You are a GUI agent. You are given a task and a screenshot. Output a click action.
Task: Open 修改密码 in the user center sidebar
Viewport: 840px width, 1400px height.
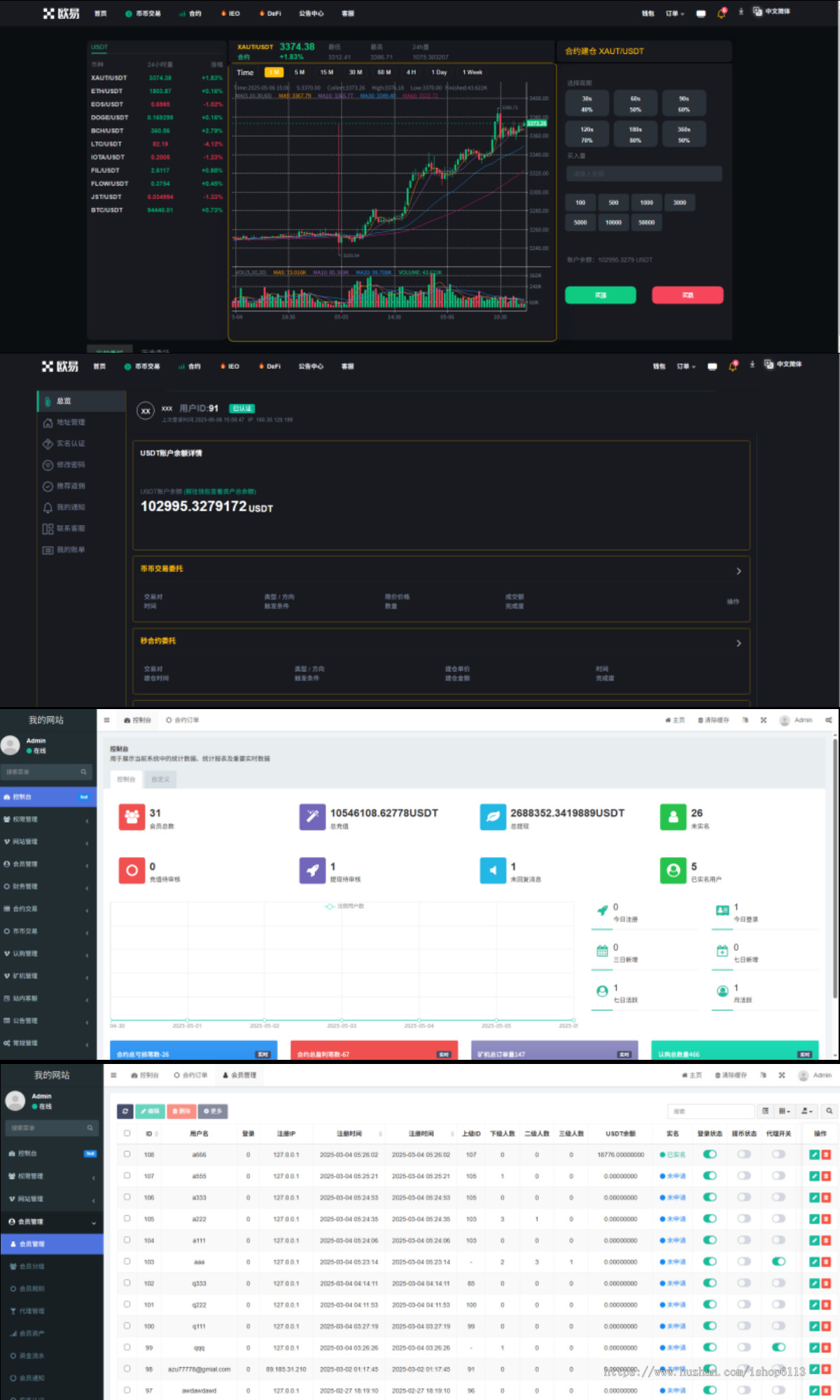click(64, 465)
